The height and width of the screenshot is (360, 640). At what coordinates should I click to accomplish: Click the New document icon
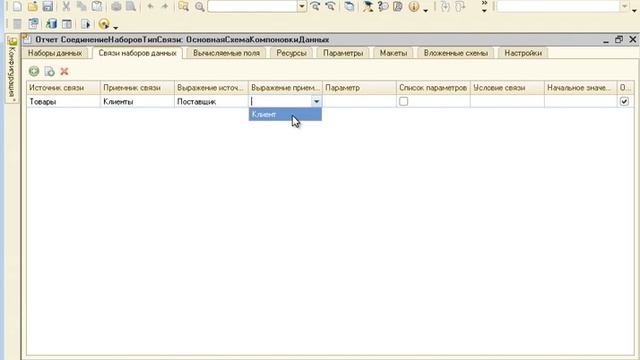click(17, 6)
